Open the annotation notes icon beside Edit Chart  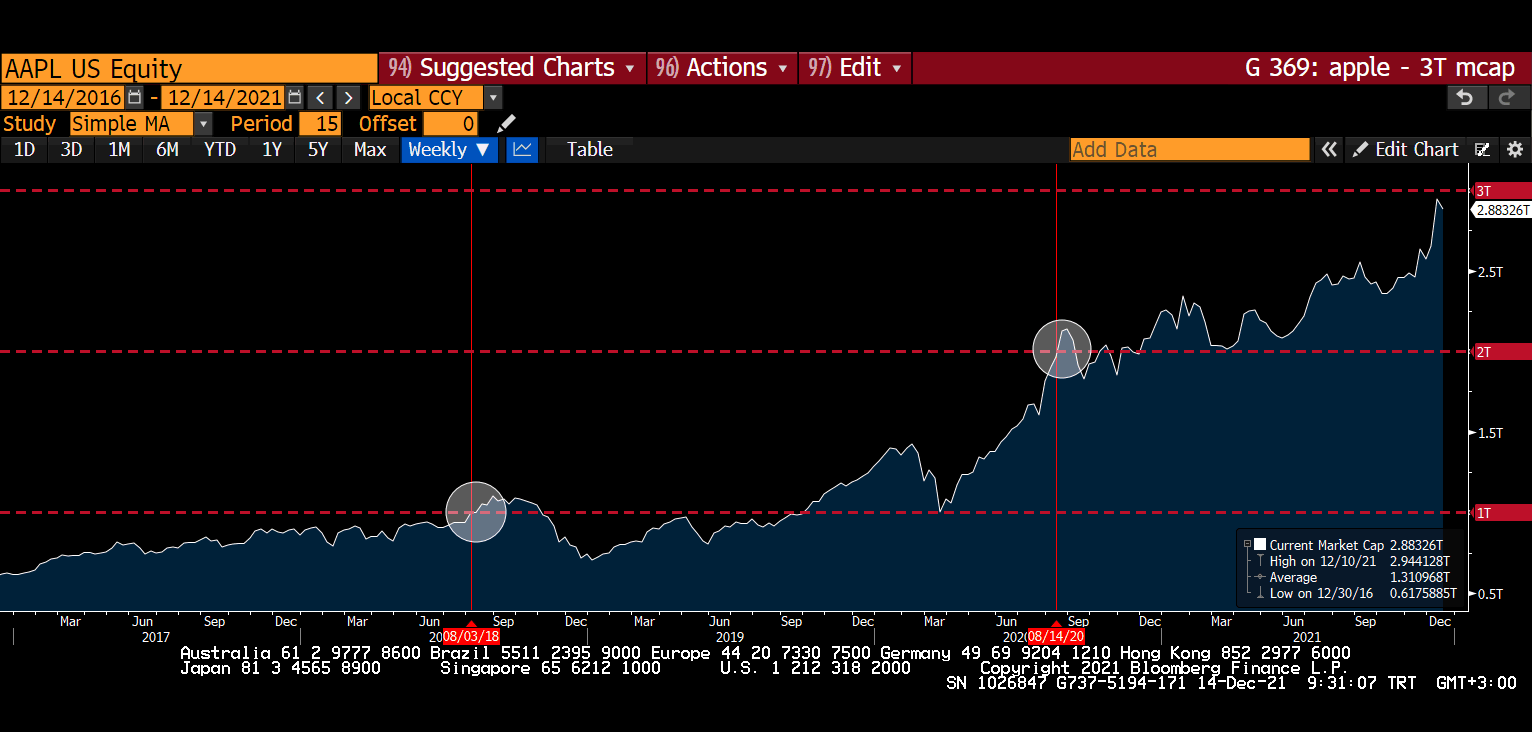1483,149
